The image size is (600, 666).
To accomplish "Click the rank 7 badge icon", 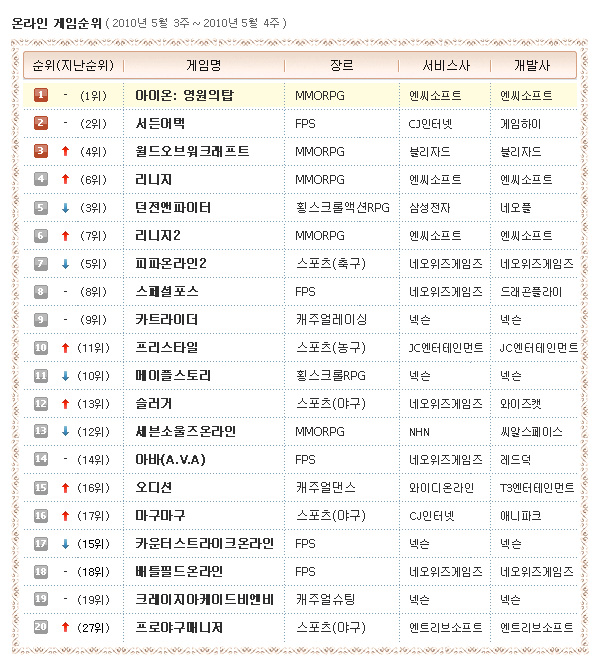I will coord(41,263).
